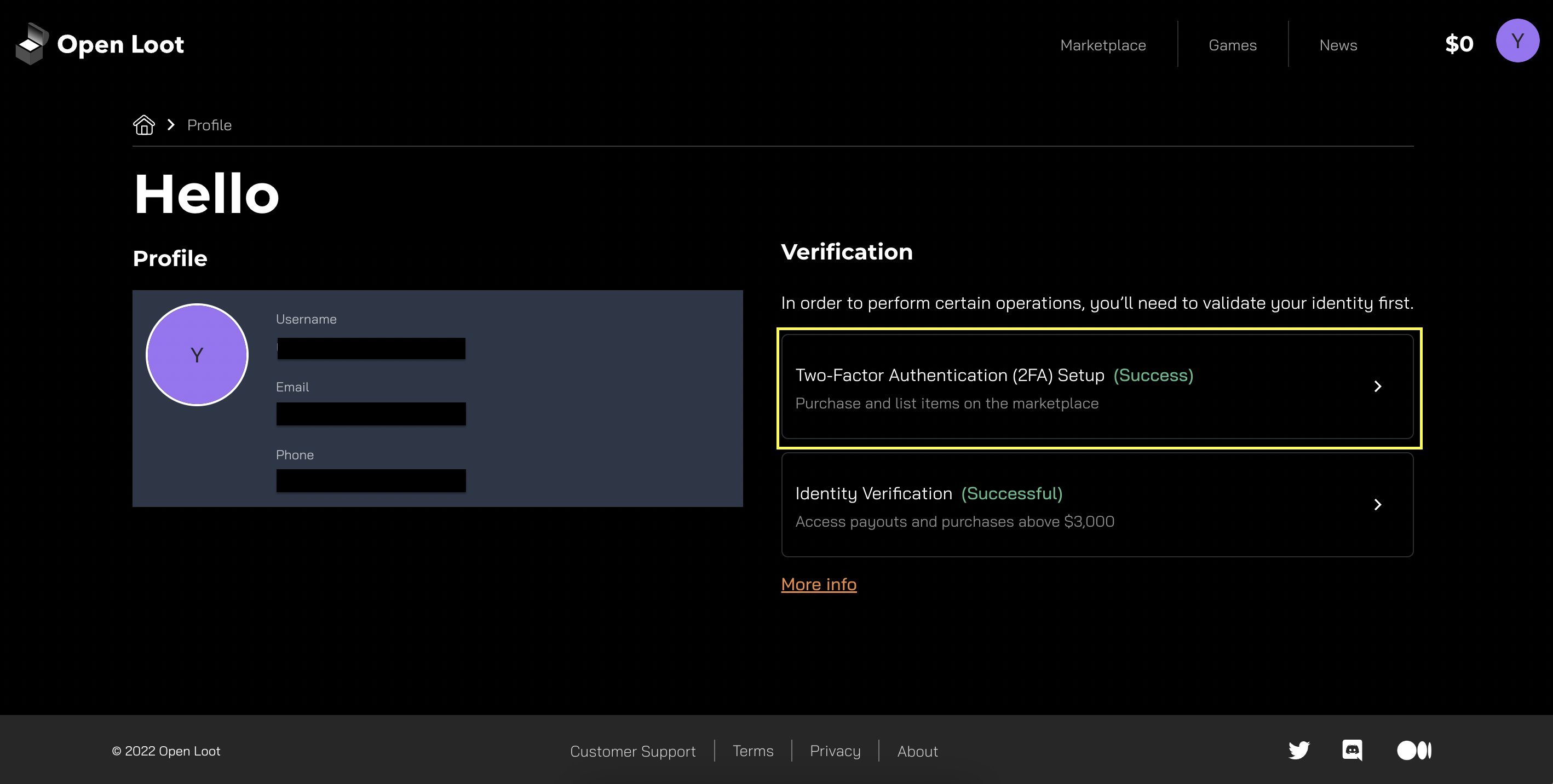Click the Open Loot chest logo
The width and height of the screenshot is (1553, 784).
(x=32, y=44)
